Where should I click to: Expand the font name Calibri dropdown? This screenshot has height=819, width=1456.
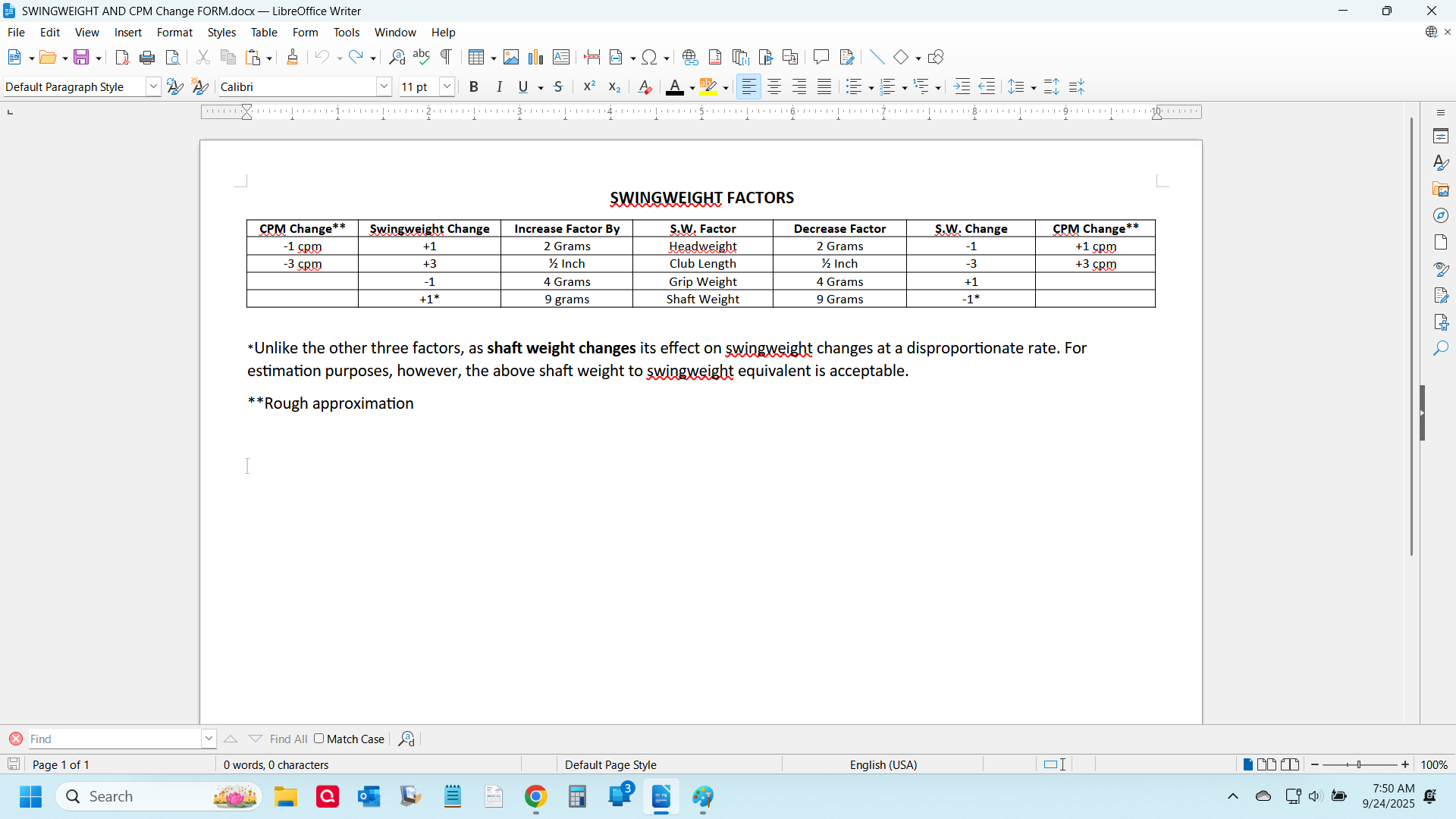tap(384, 87)
